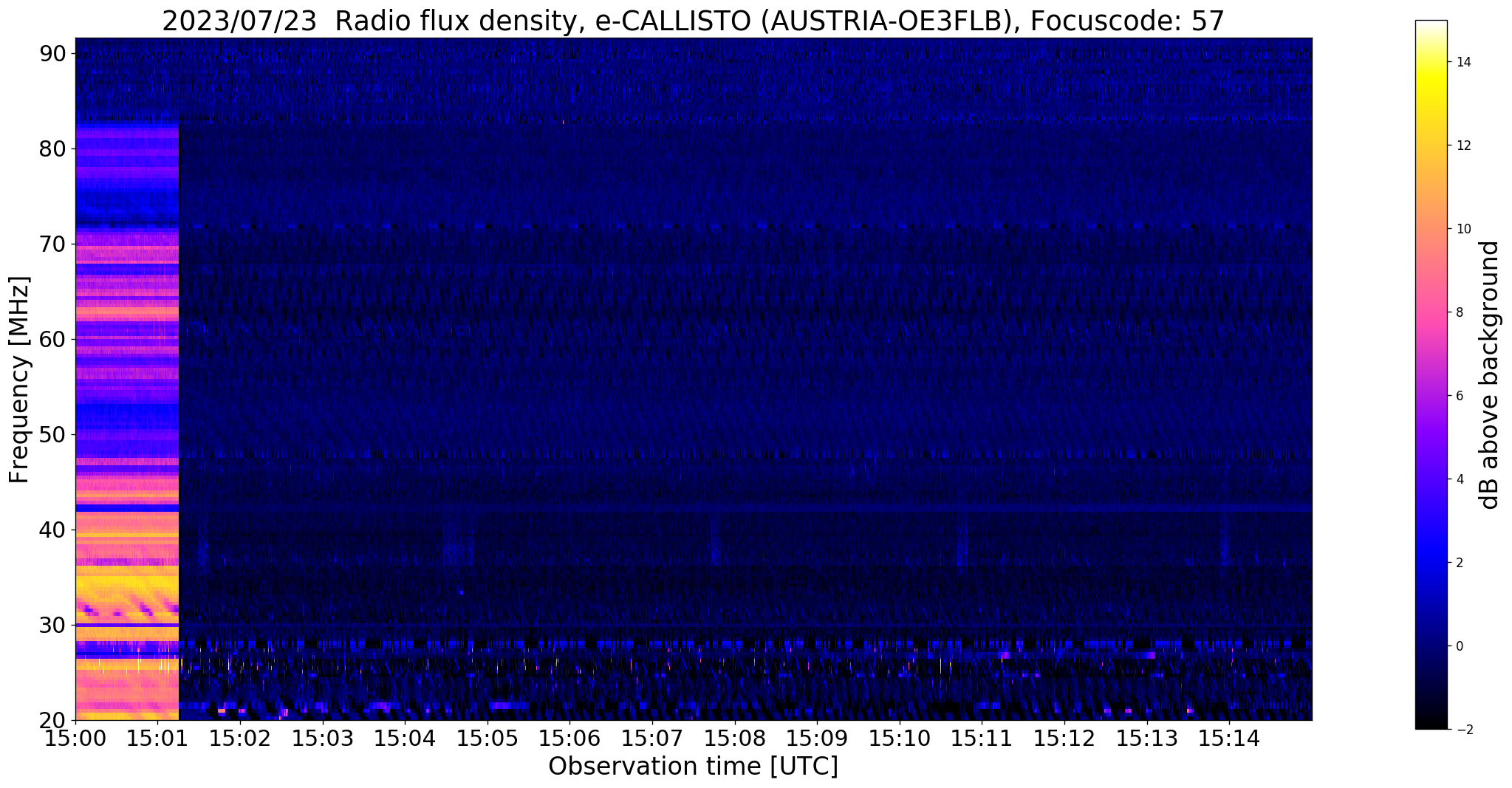Viewport: 1512px width, 788px height.
Task: Click the 80 frequency tick label
Action: point(53,148)
